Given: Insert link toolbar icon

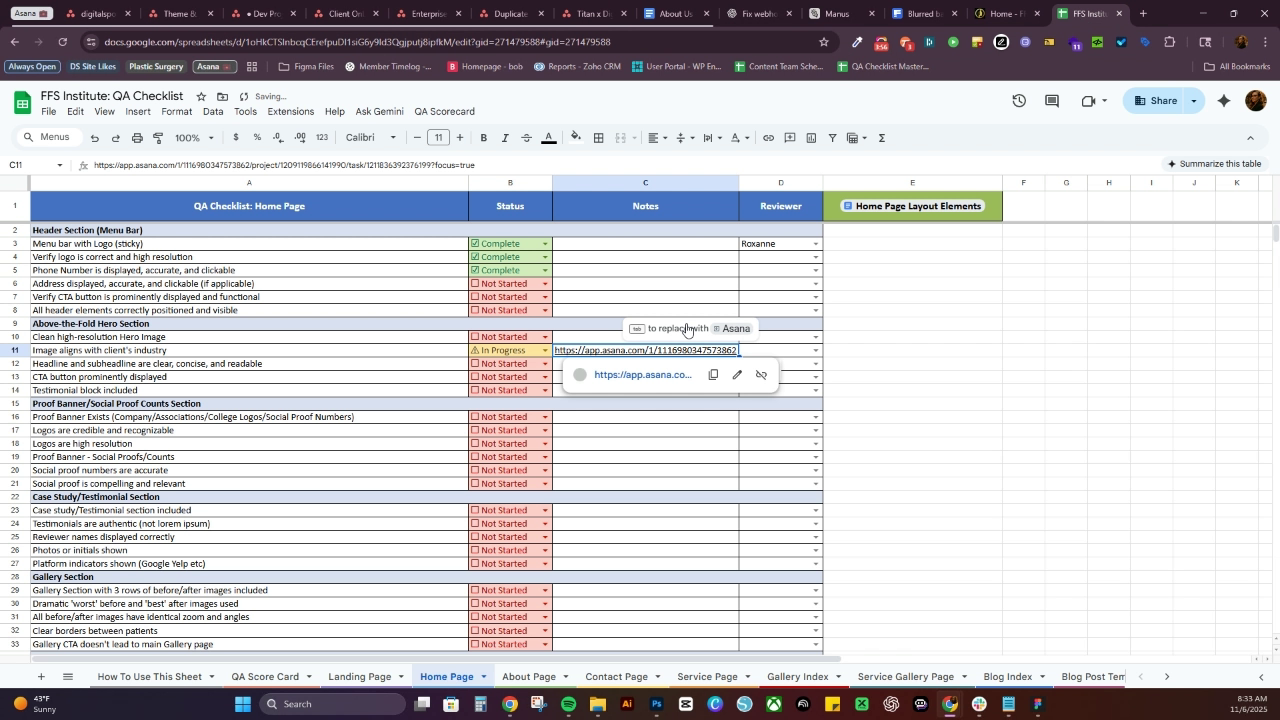Looking at the screenshot, I should tap(768, 138).
